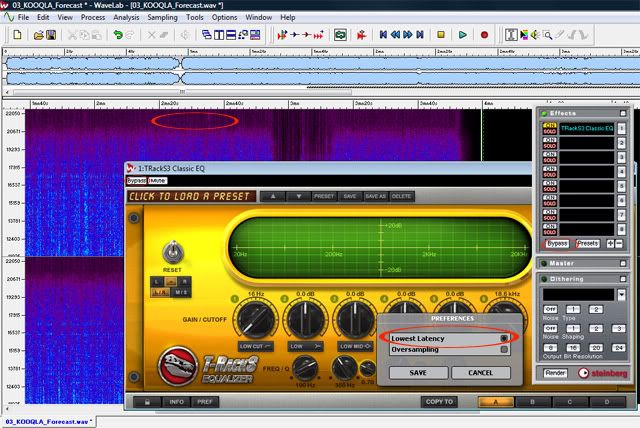
Task: Click the Save floppy disk icon
Action: pyautogui.click(x=51, y=35)
